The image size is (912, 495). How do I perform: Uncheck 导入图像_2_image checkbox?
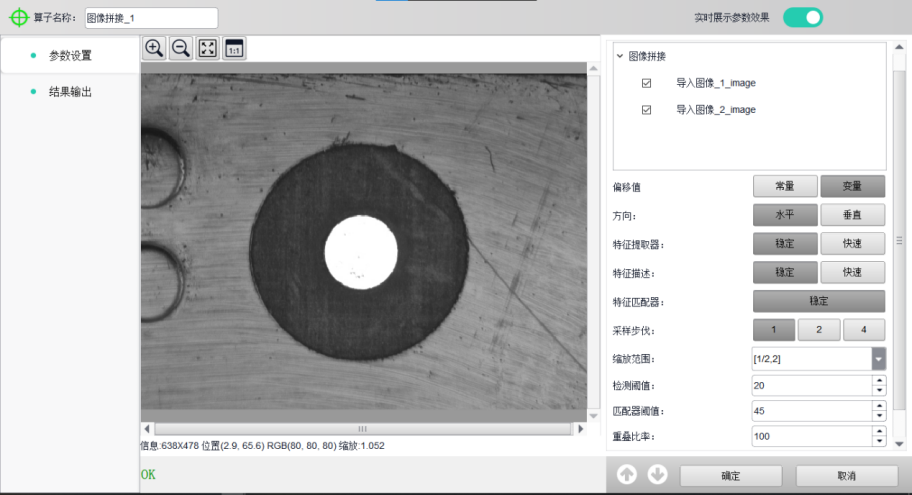tap(646, 109)
